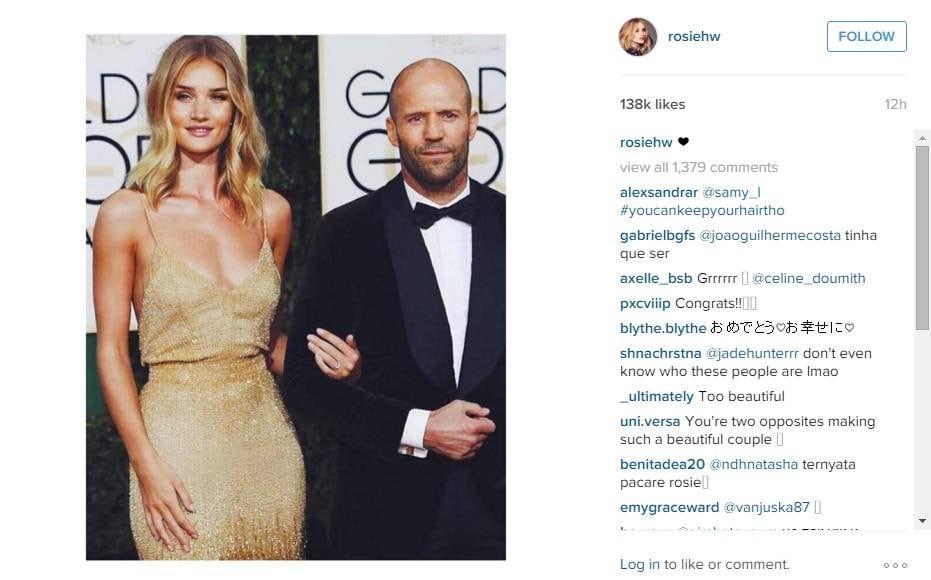
Task: Open the @jadehunterrr mention
Action: (752, 353)
